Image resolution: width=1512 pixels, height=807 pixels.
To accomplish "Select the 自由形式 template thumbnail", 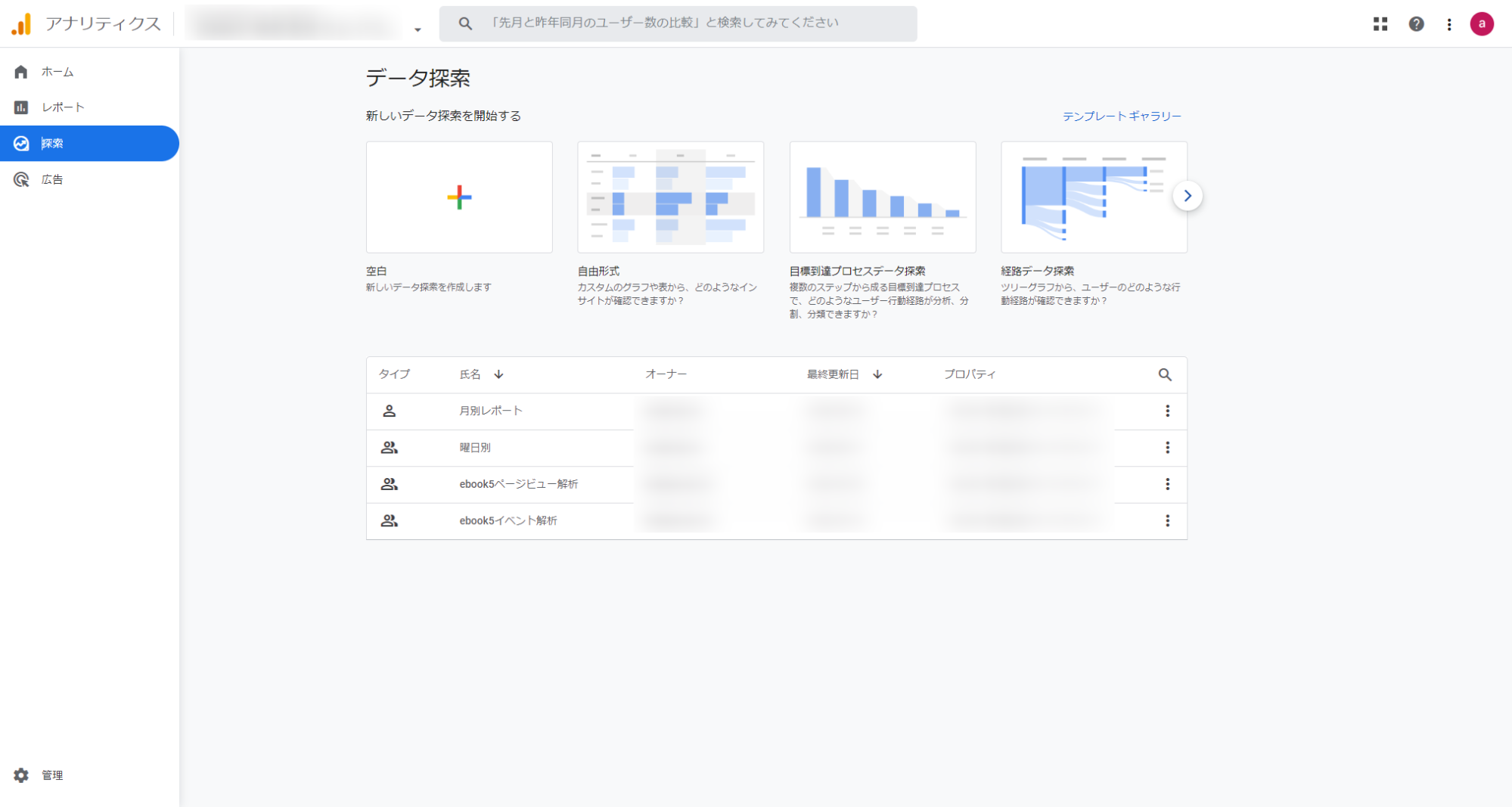I will [670, 197].
